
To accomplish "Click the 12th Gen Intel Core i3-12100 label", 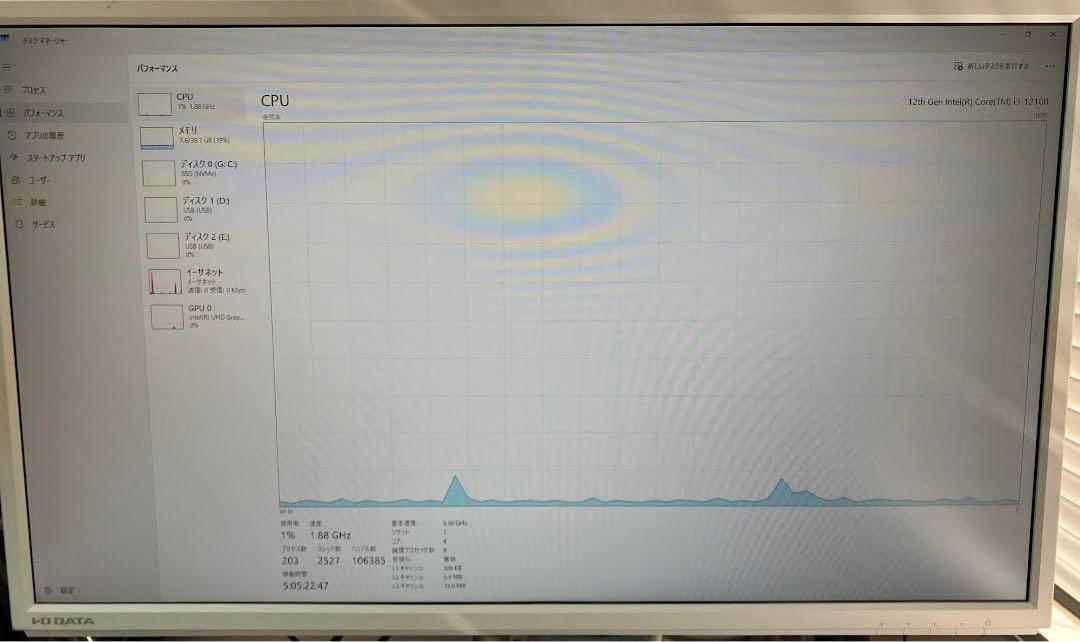I will [x=977, y=102].
